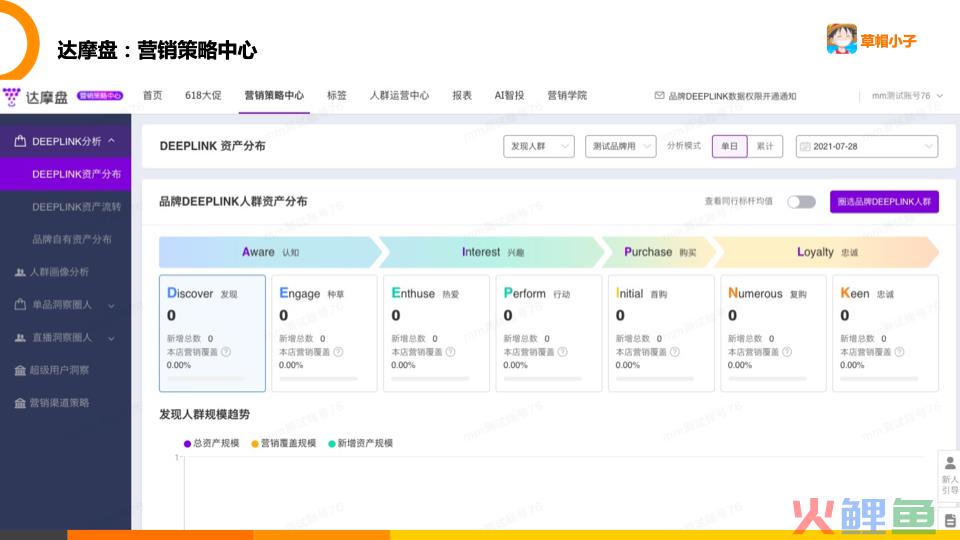Click the DEEPLINK分析 bag icon
The height and width of the screenshot is (540, 960).
point(20,141)
